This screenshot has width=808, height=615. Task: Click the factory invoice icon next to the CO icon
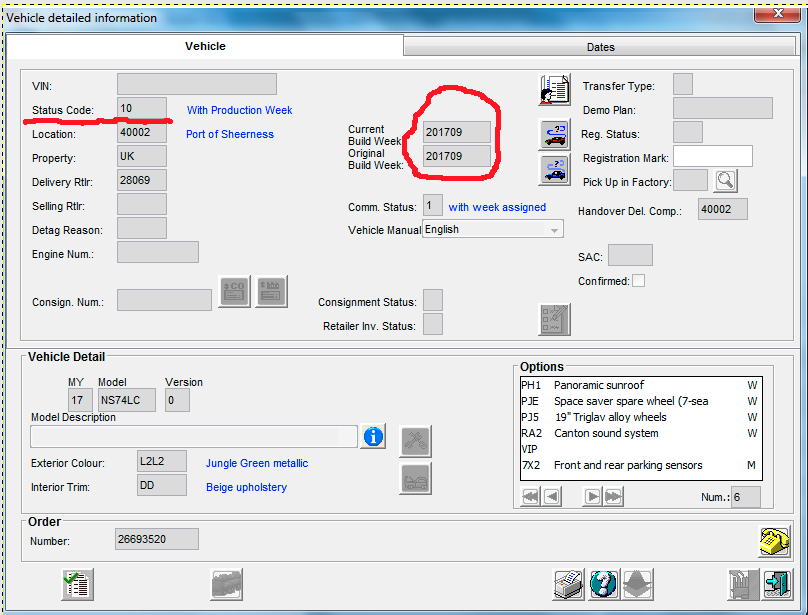[x=271, y=291]
